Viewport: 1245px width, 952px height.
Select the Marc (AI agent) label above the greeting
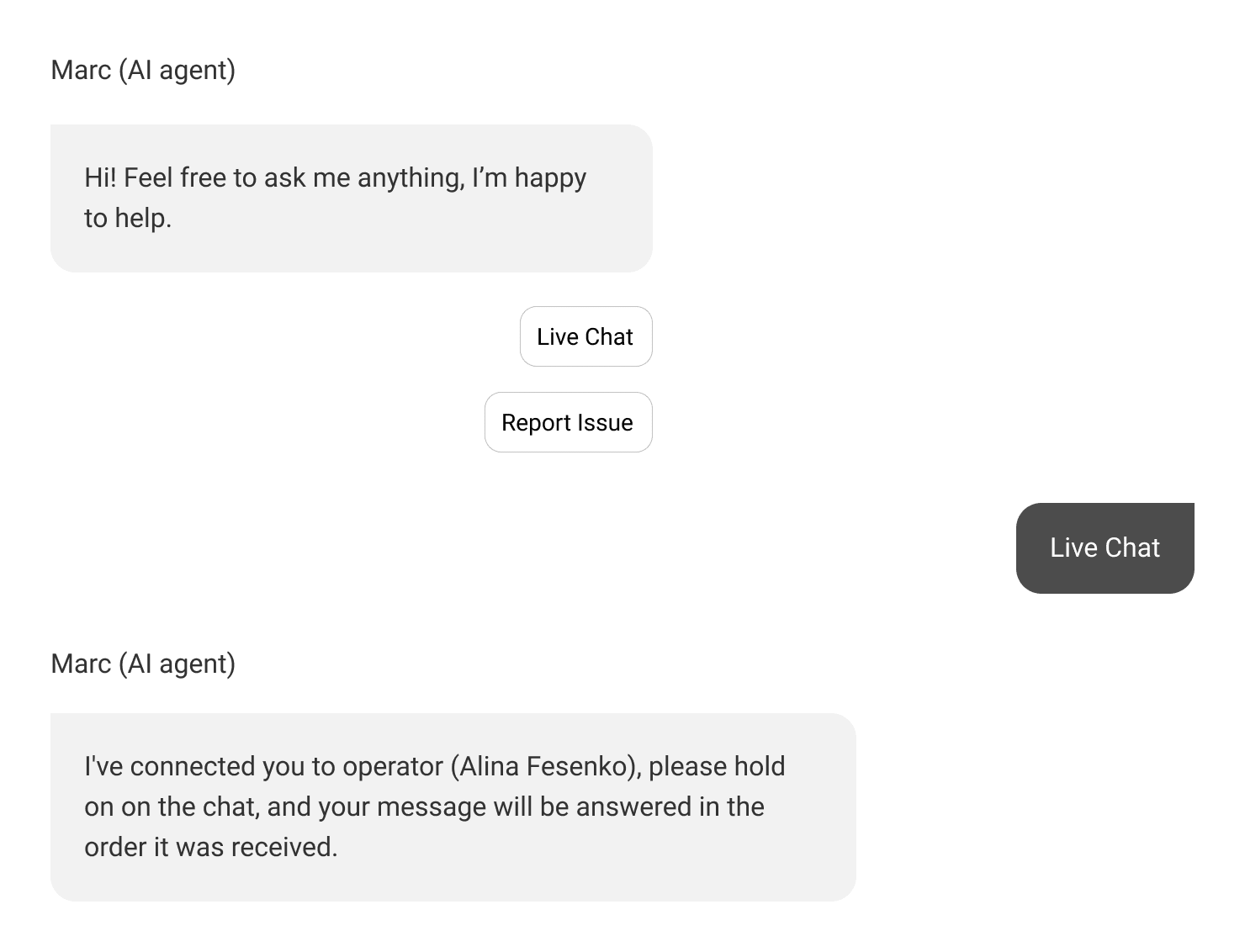143,70
